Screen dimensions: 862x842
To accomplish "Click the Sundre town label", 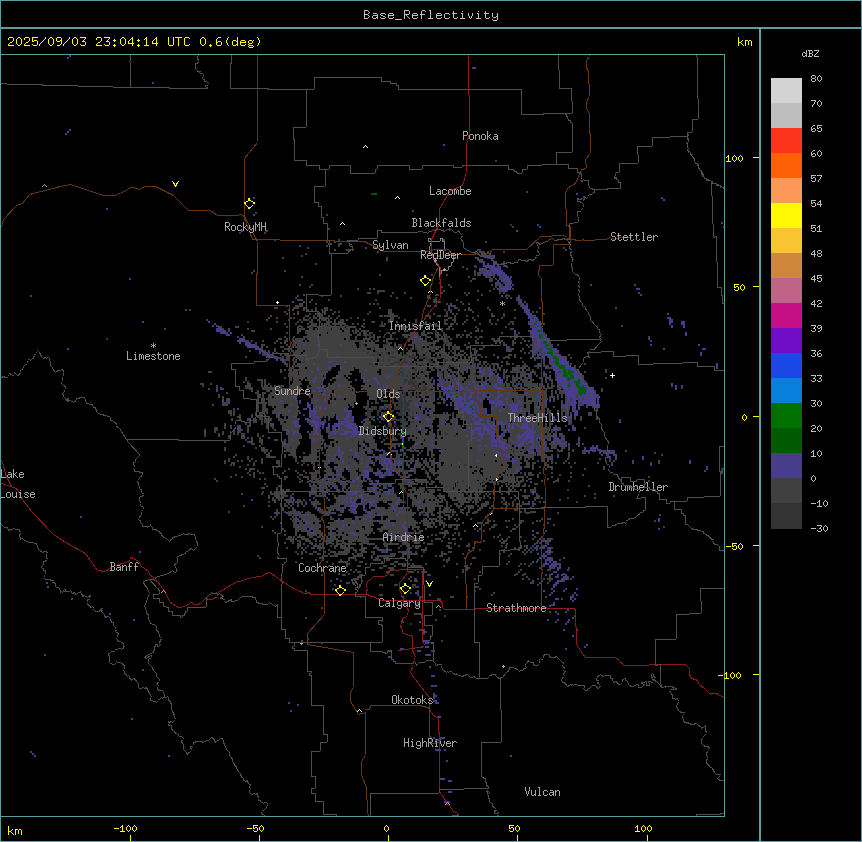I will pyautogui.click(x=292, y=391).
